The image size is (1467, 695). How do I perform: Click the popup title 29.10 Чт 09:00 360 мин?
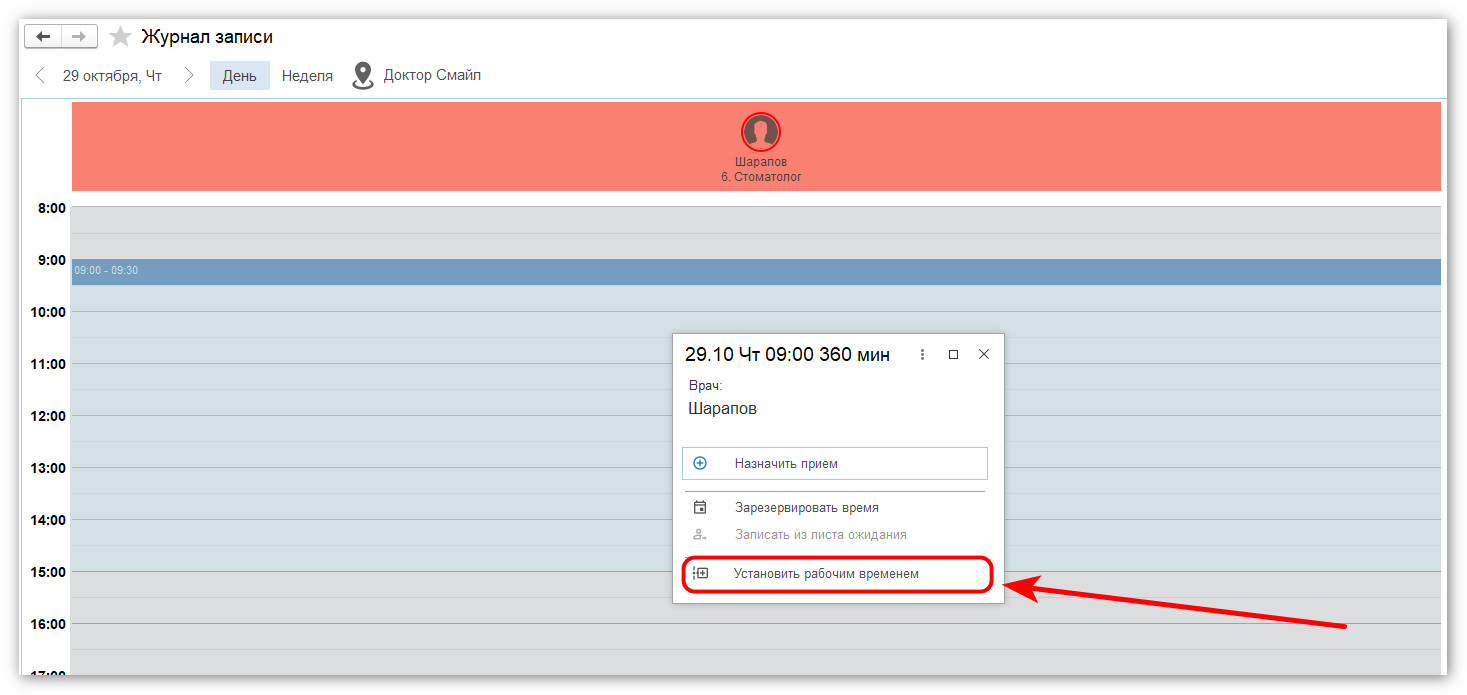click(787, 355)
